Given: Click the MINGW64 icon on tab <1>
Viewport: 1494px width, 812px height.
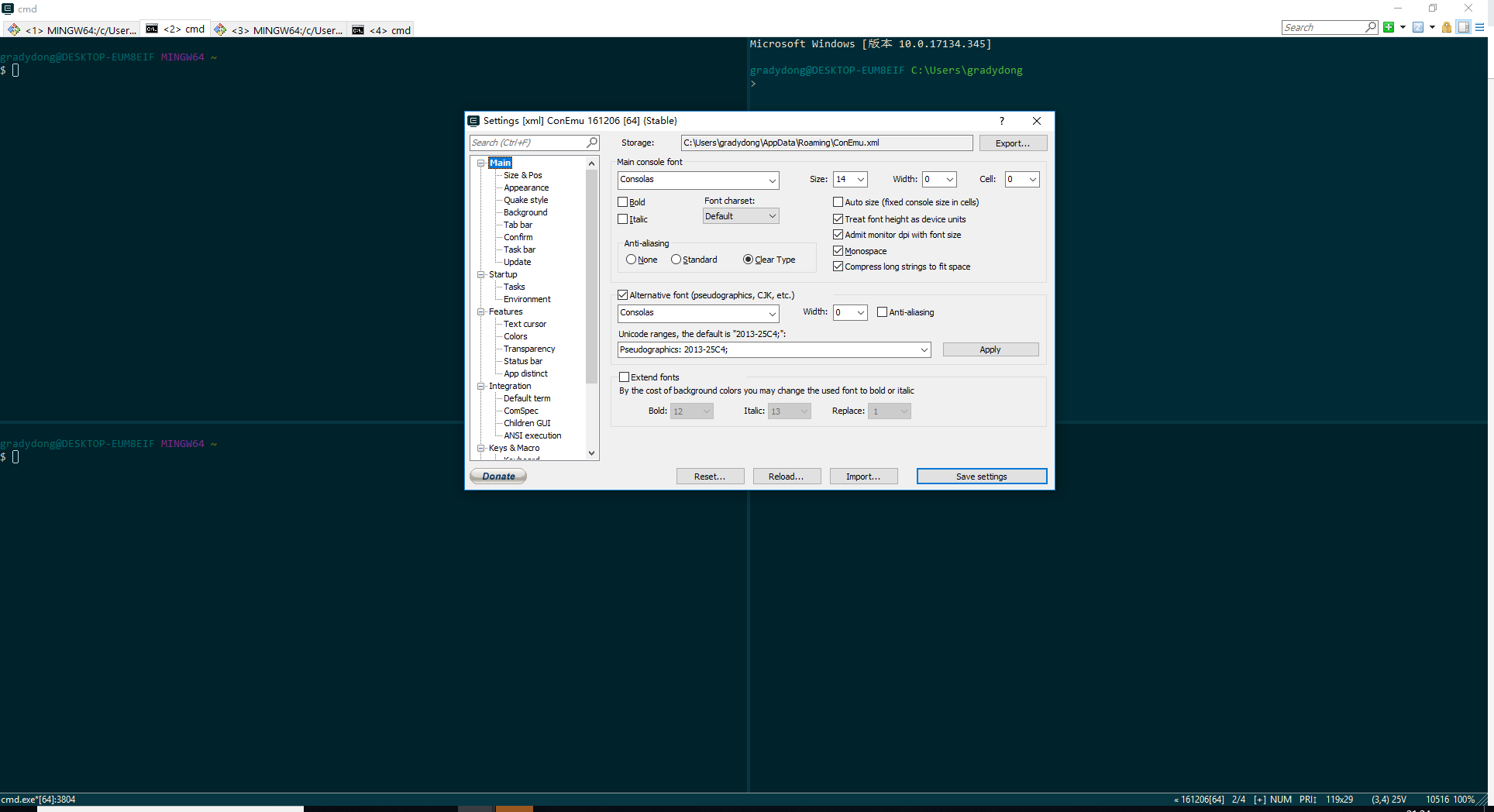Looking at the screenshot, I should [14, 29].
